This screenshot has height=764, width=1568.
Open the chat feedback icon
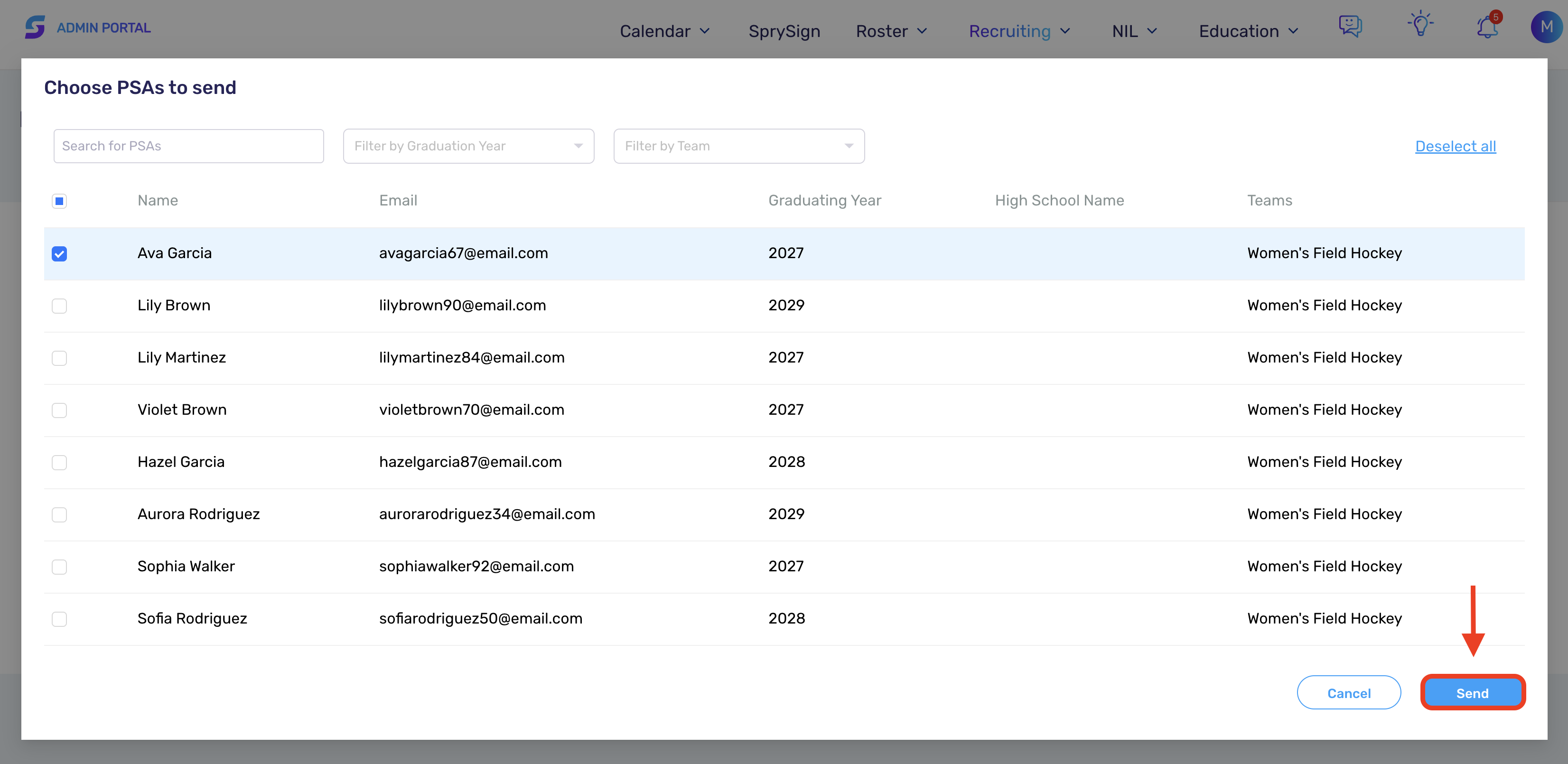click(x=1350, y=27)
